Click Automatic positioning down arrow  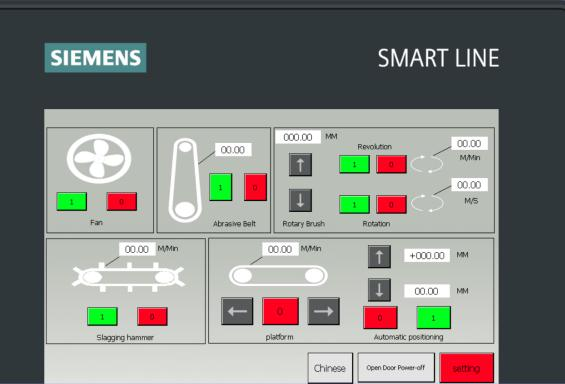pos(379,290)
